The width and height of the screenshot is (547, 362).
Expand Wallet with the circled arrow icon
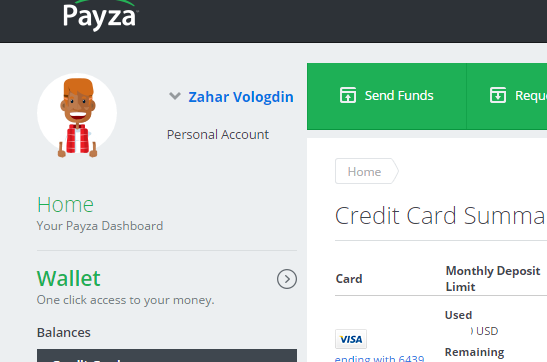(287, 279)
